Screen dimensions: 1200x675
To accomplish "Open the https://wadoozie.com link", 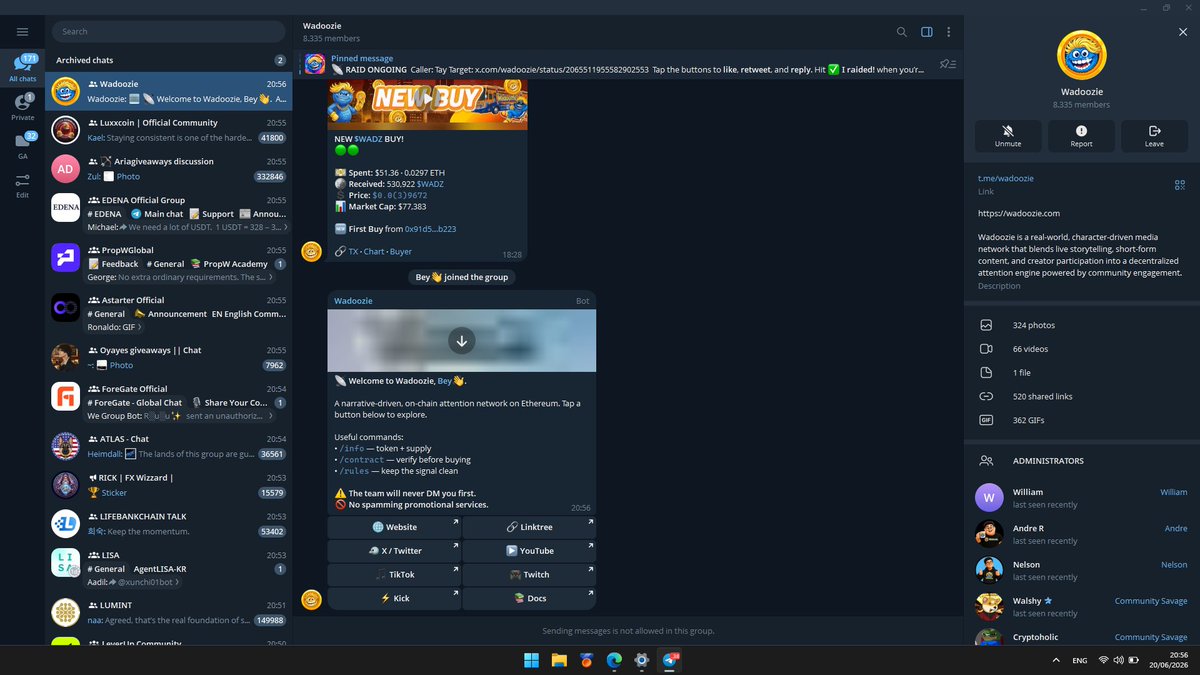I will tap(1019, 213).
